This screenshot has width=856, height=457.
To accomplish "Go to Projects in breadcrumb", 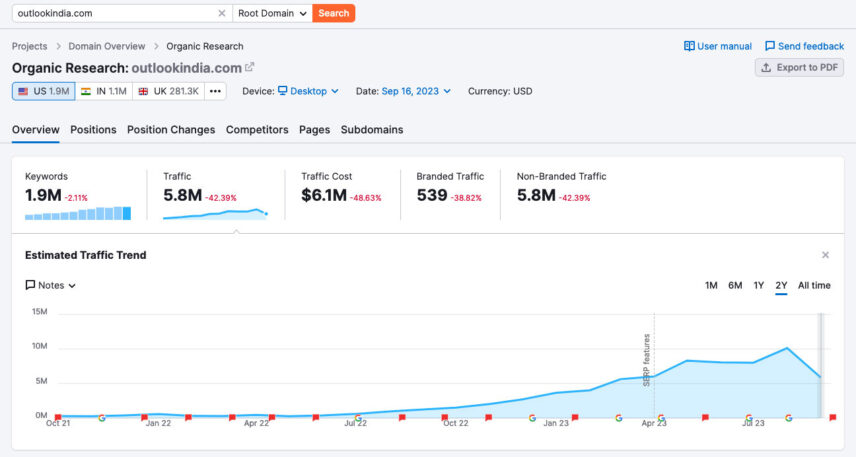I will point(29,46).
